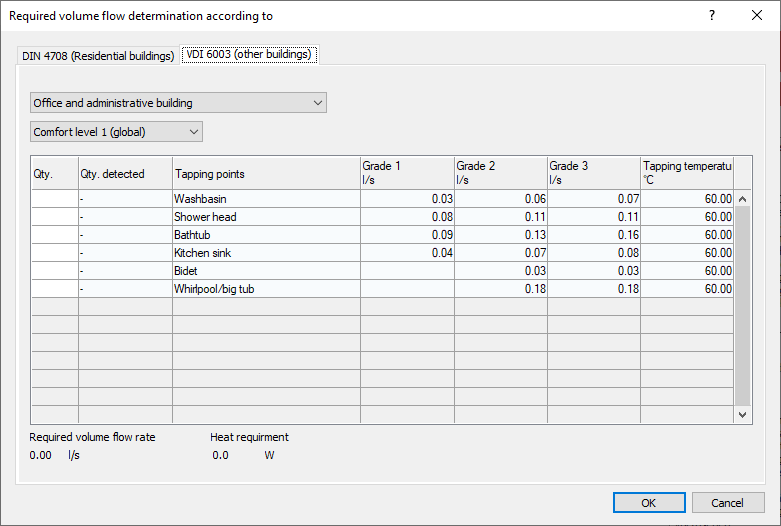
Task: Click Whirlpool/big tub Grade 2 value 0.18
Action: pyautogui.click(x=501, y=288)
